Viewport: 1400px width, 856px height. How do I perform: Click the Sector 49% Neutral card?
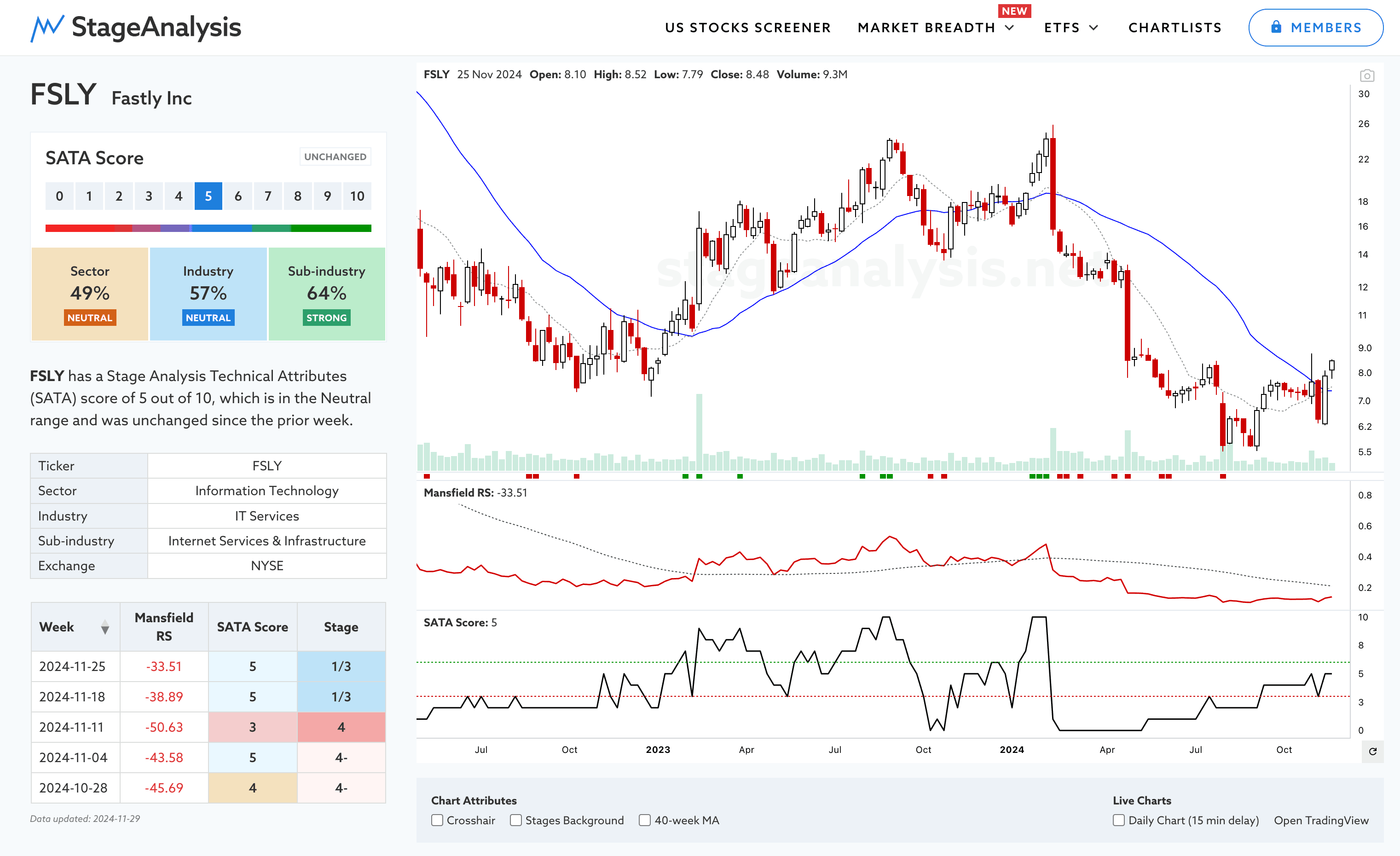pyautogui.click(x=90, y=294)
